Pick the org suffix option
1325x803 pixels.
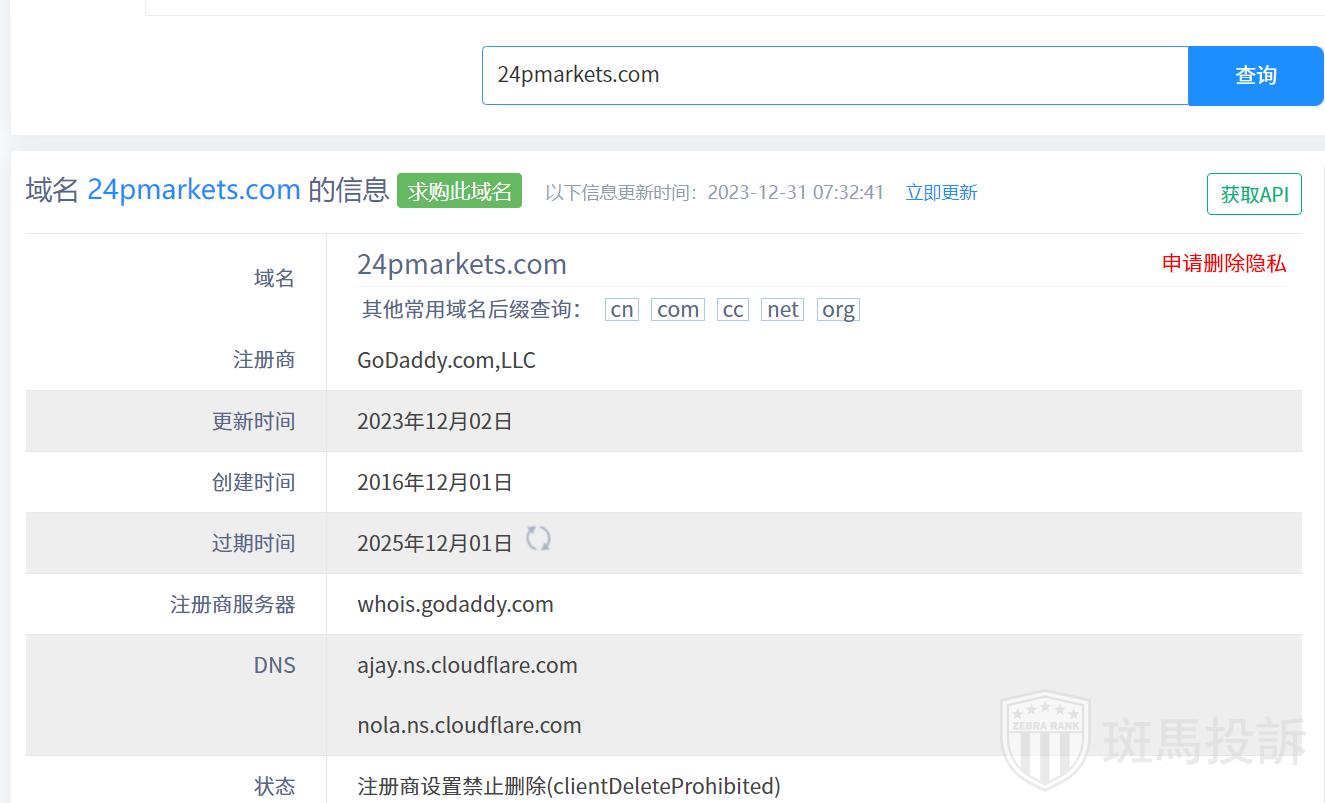838,310
